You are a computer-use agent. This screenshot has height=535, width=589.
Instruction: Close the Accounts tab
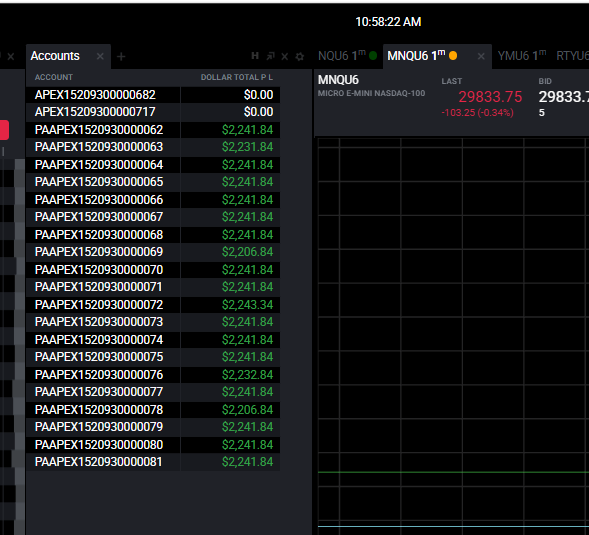tap(100, 56)
